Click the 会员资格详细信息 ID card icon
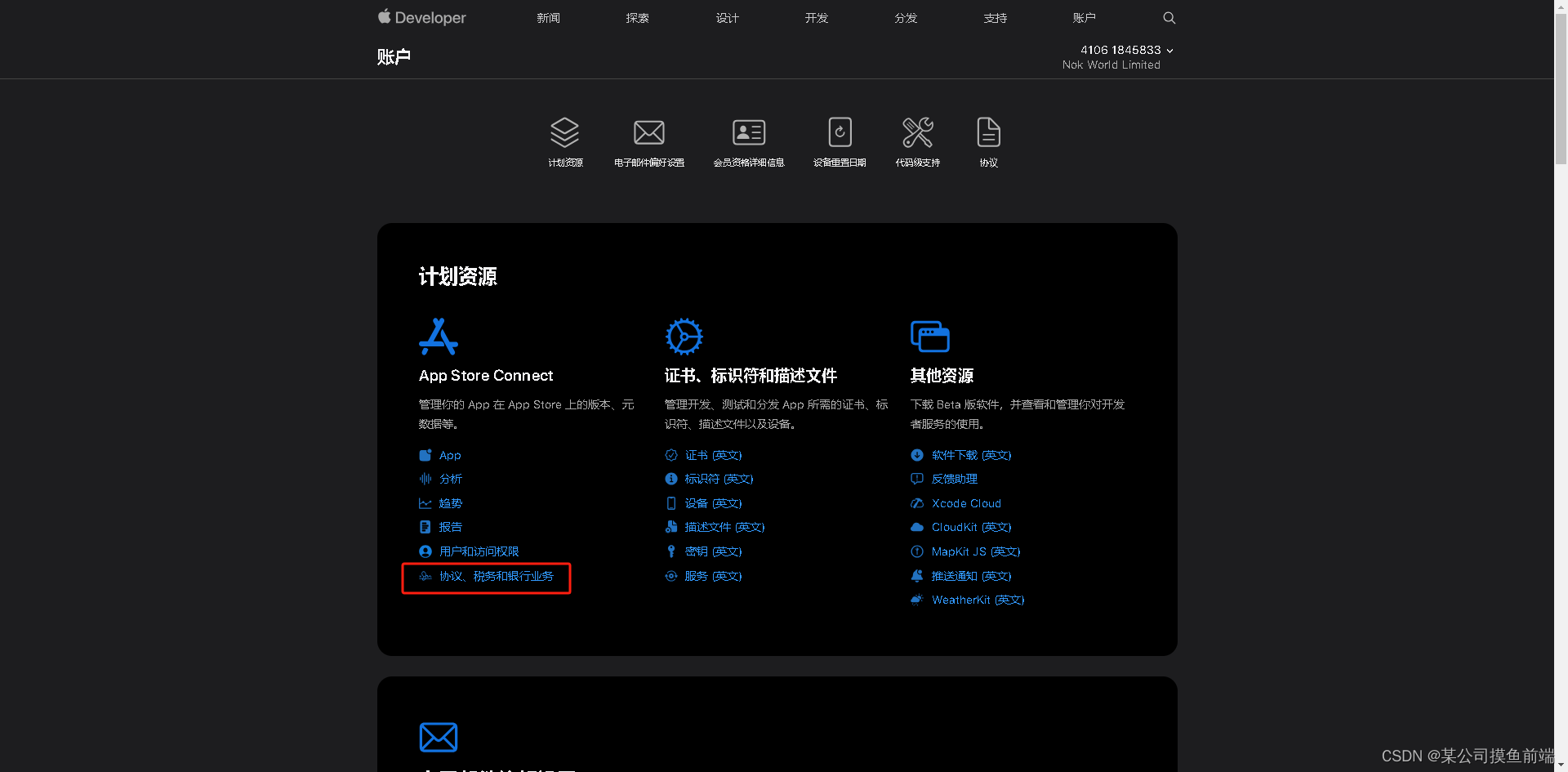Viewport: 1568px width, 772px height. pos(749,132)
